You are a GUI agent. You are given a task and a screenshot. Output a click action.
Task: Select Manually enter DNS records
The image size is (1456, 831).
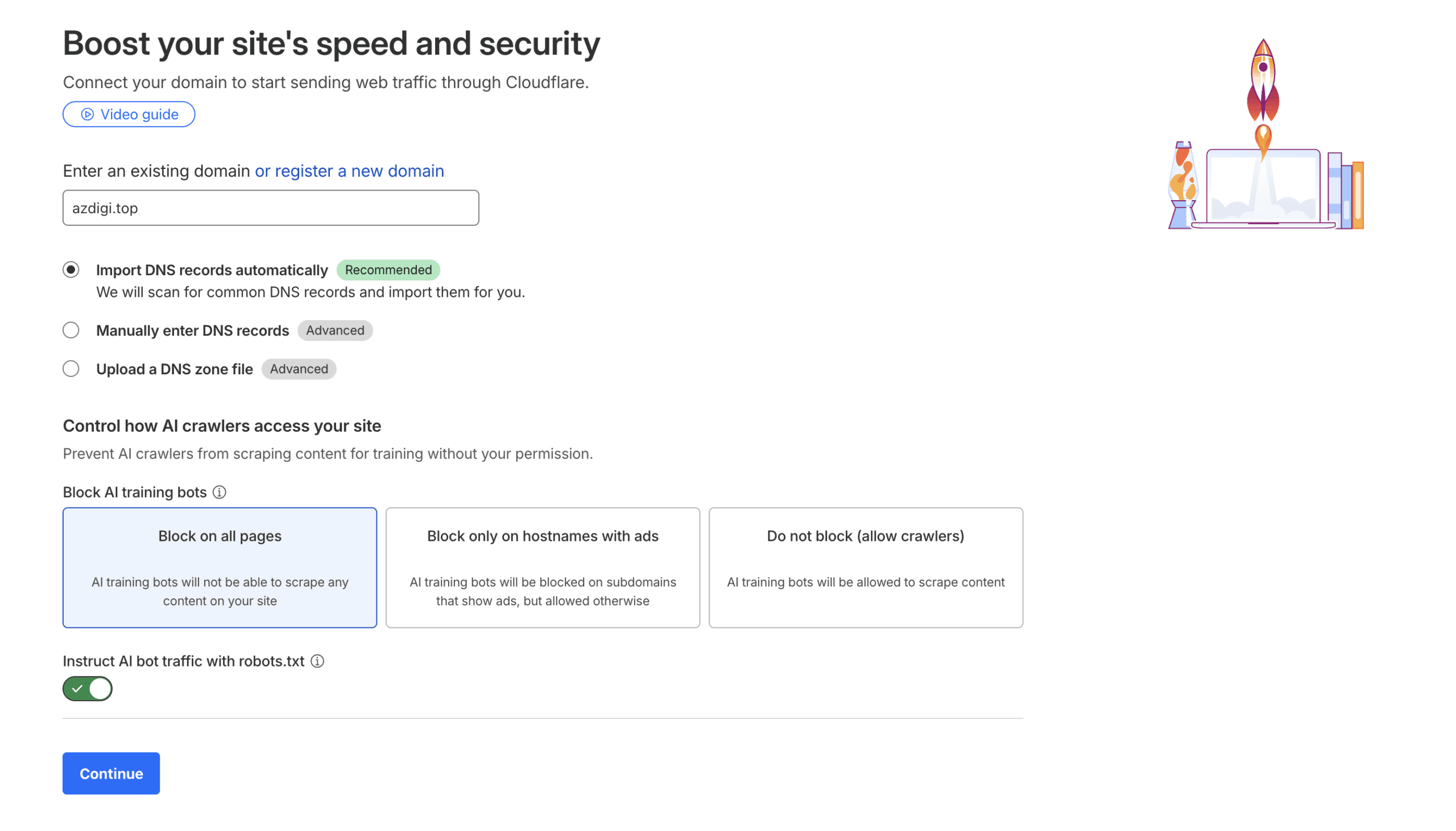pyautogui.click(x=71, y=330)
